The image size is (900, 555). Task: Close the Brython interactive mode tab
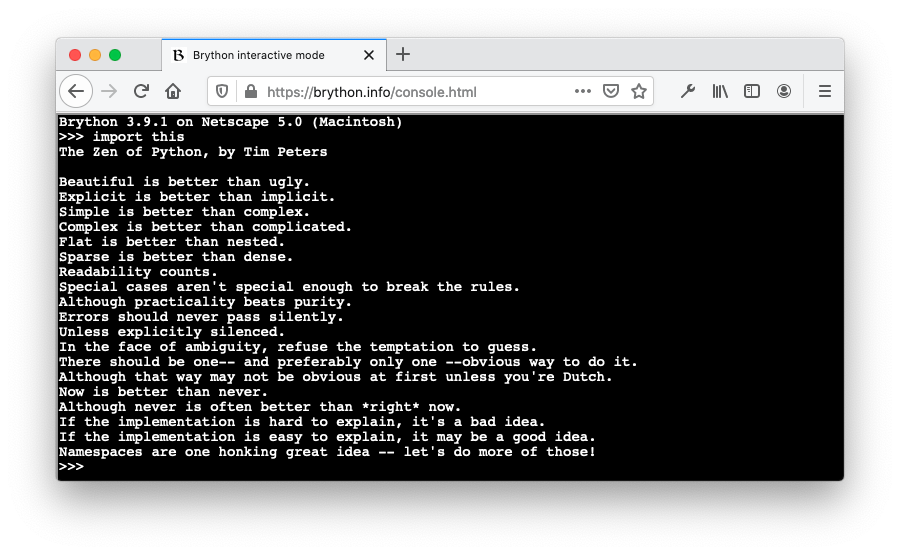pos(369,55)
